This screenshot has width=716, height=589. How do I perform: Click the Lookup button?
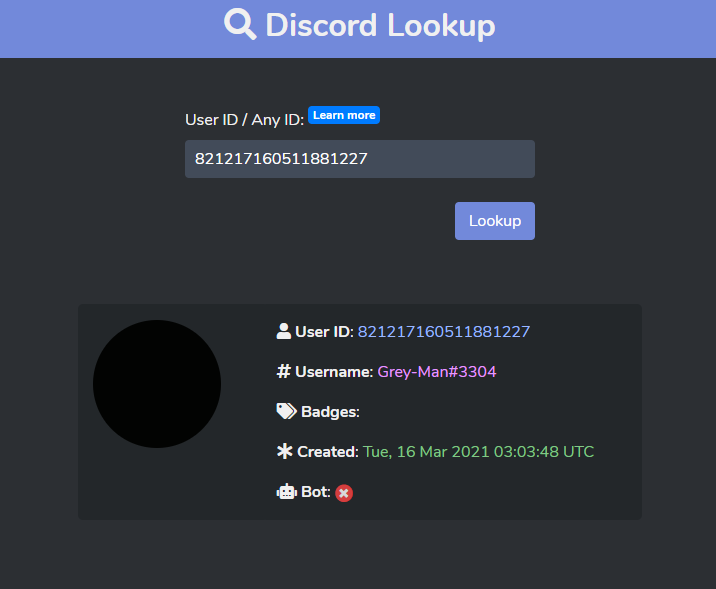click(495, 221)
